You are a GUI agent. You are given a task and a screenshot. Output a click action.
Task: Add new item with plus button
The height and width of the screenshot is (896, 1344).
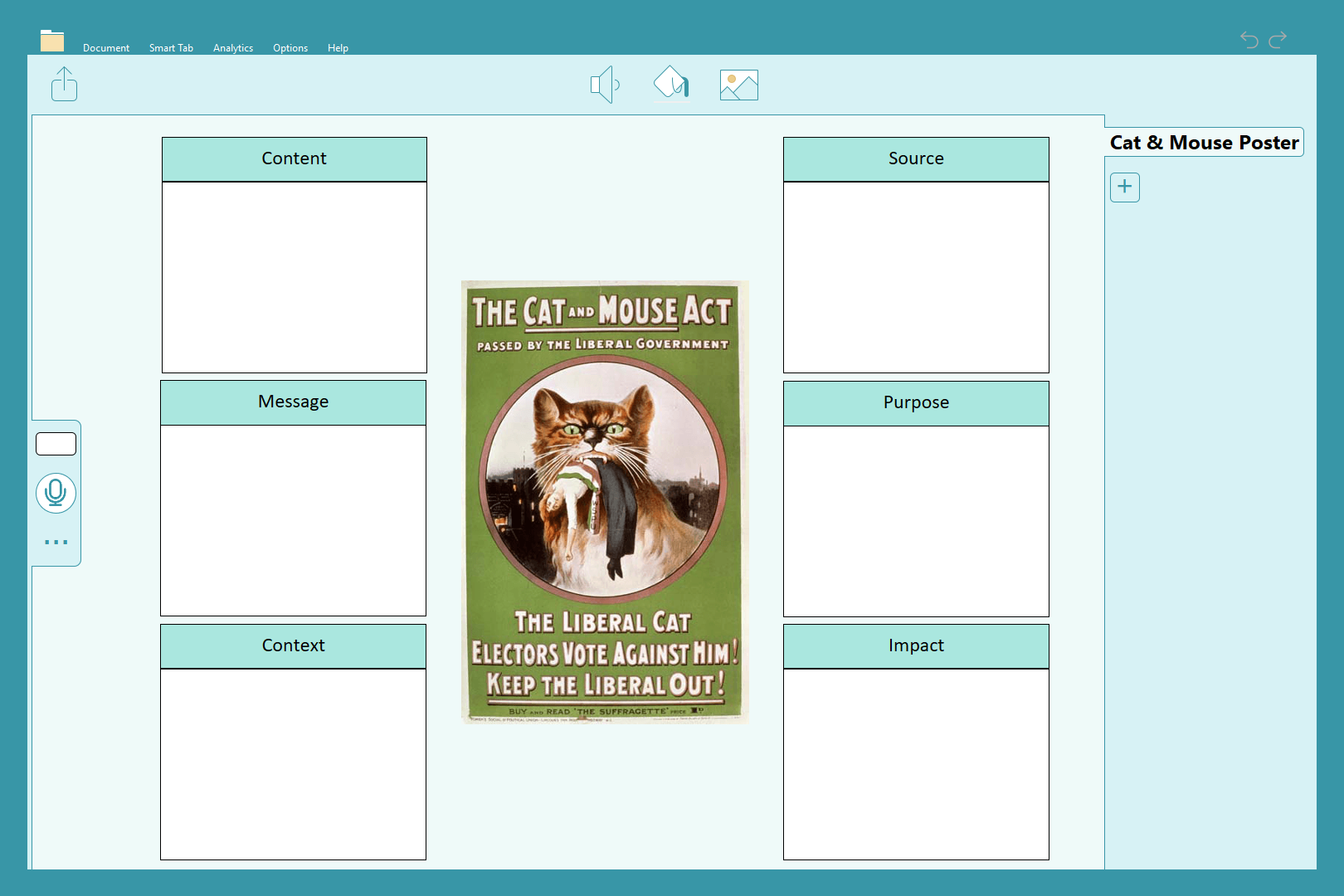coord(1124,187)
